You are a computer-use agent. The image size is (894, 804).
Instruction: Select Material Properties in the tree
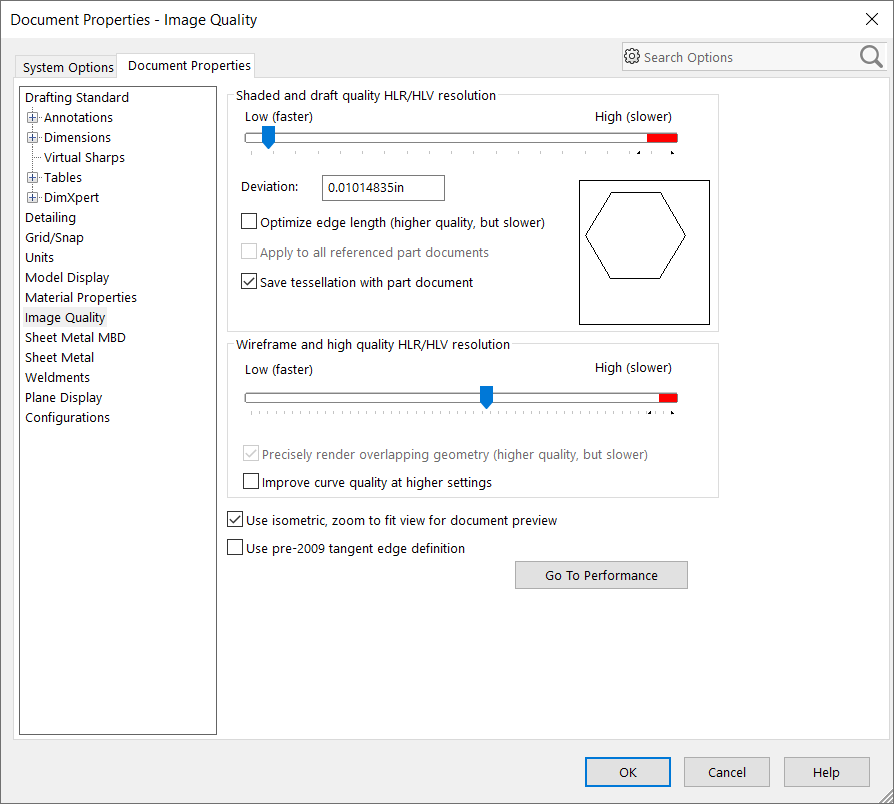click(x=81, y=297)
